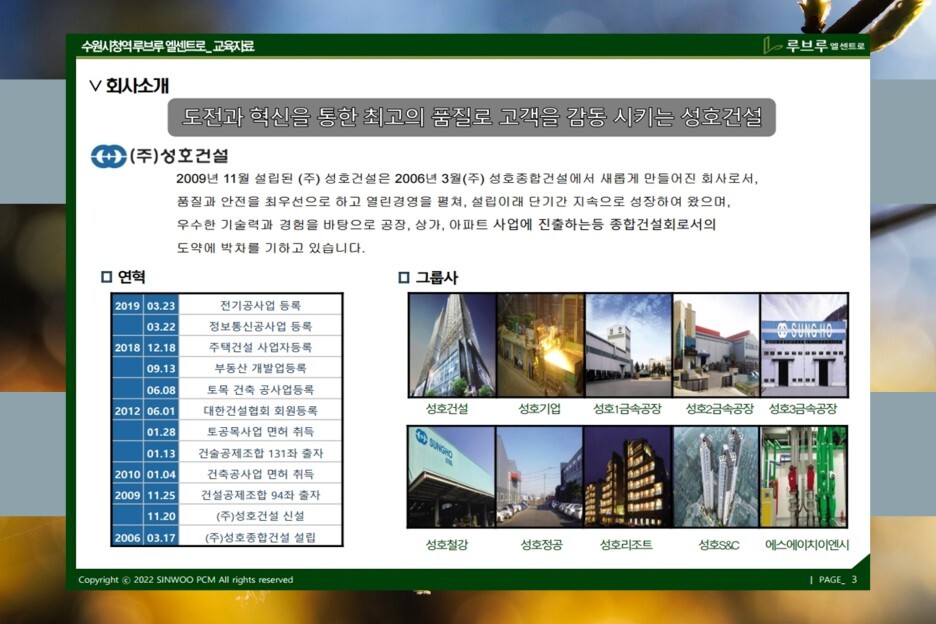Click the header title 수원시청역 루브루 엘센트로_교육자료
The image size is (936, 624).
pos(168,46)
